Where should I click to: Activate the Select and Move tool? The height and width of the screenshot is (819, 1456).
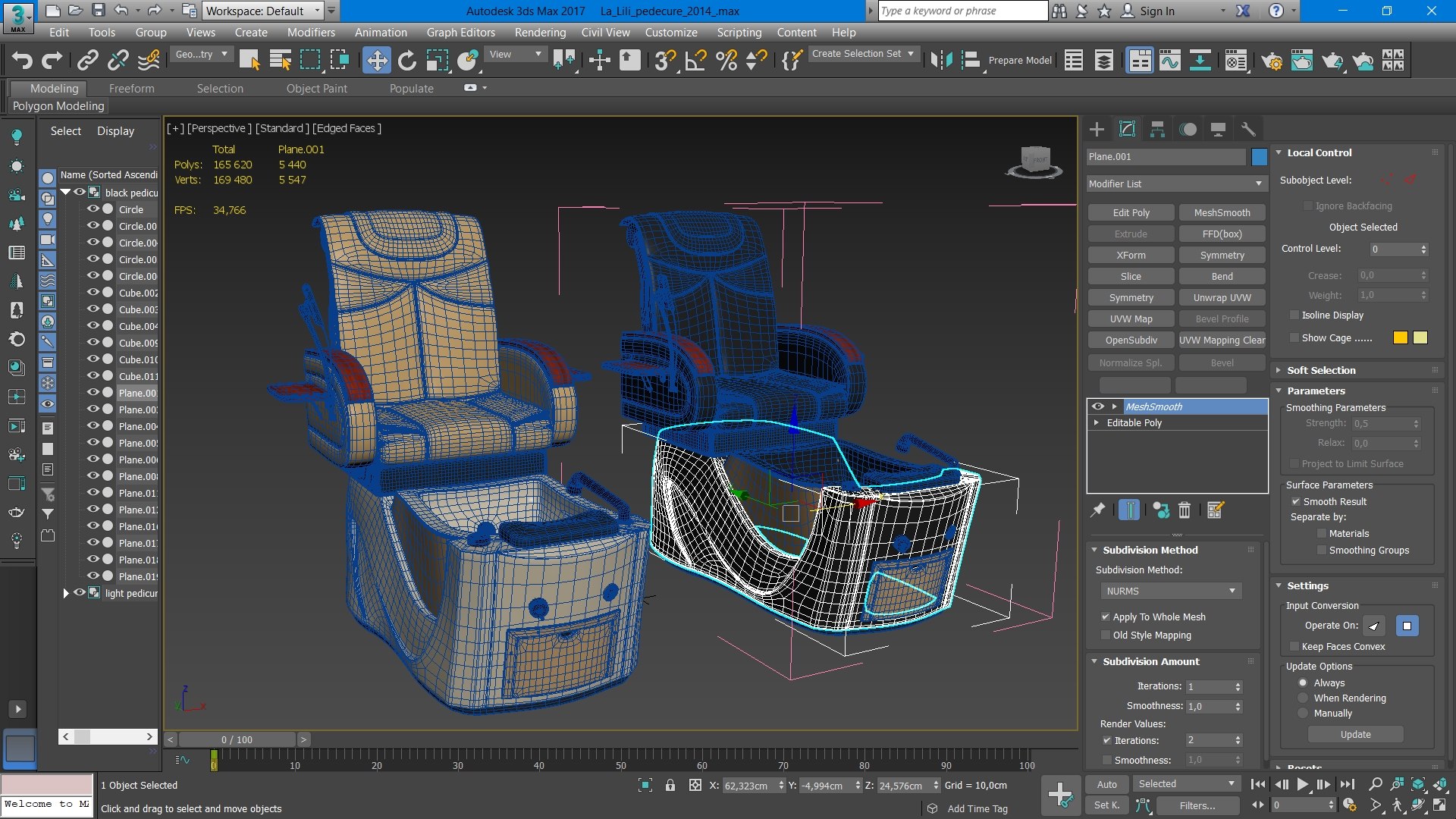tap(376, 60)
